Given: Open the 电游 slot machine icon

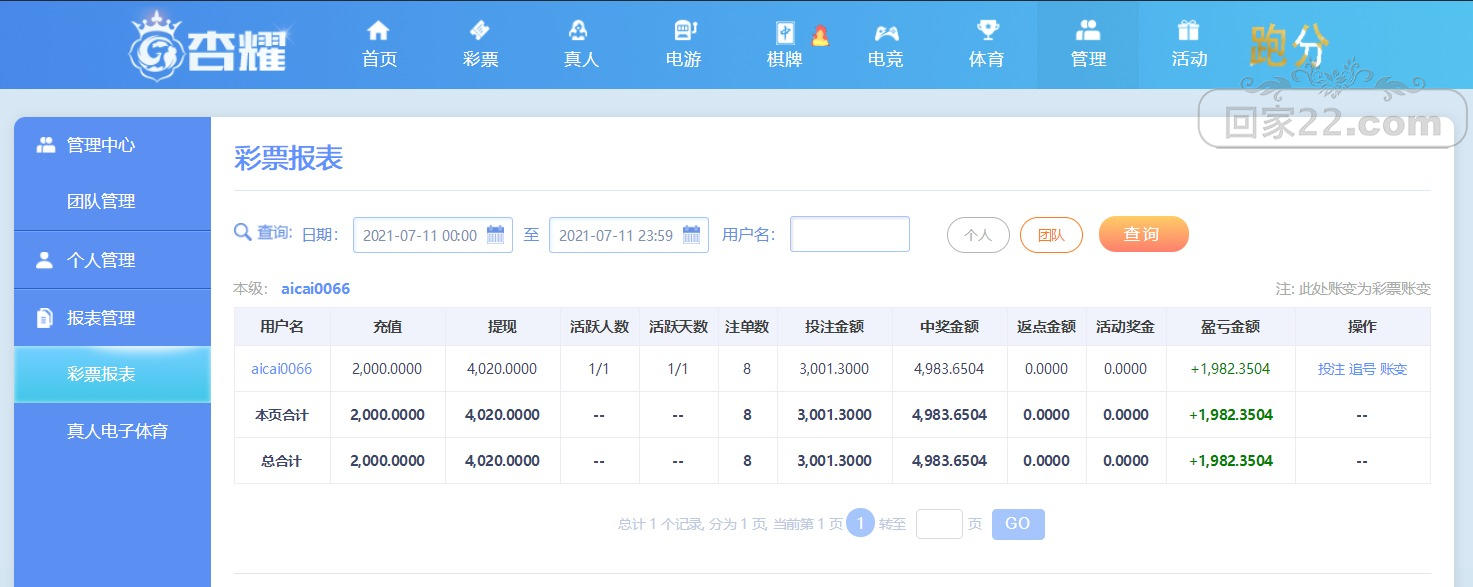Looking at the screenshot, I should coord(685,30).
